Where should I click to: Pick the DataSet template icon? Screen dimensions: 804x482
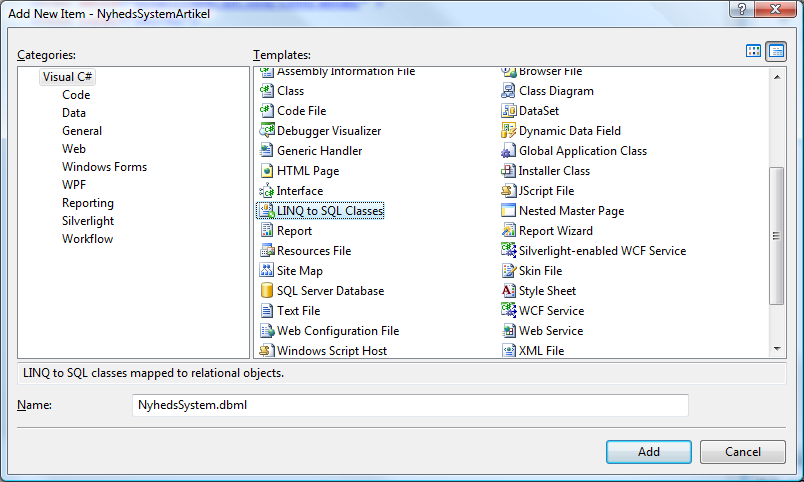(x=508, y=111)
